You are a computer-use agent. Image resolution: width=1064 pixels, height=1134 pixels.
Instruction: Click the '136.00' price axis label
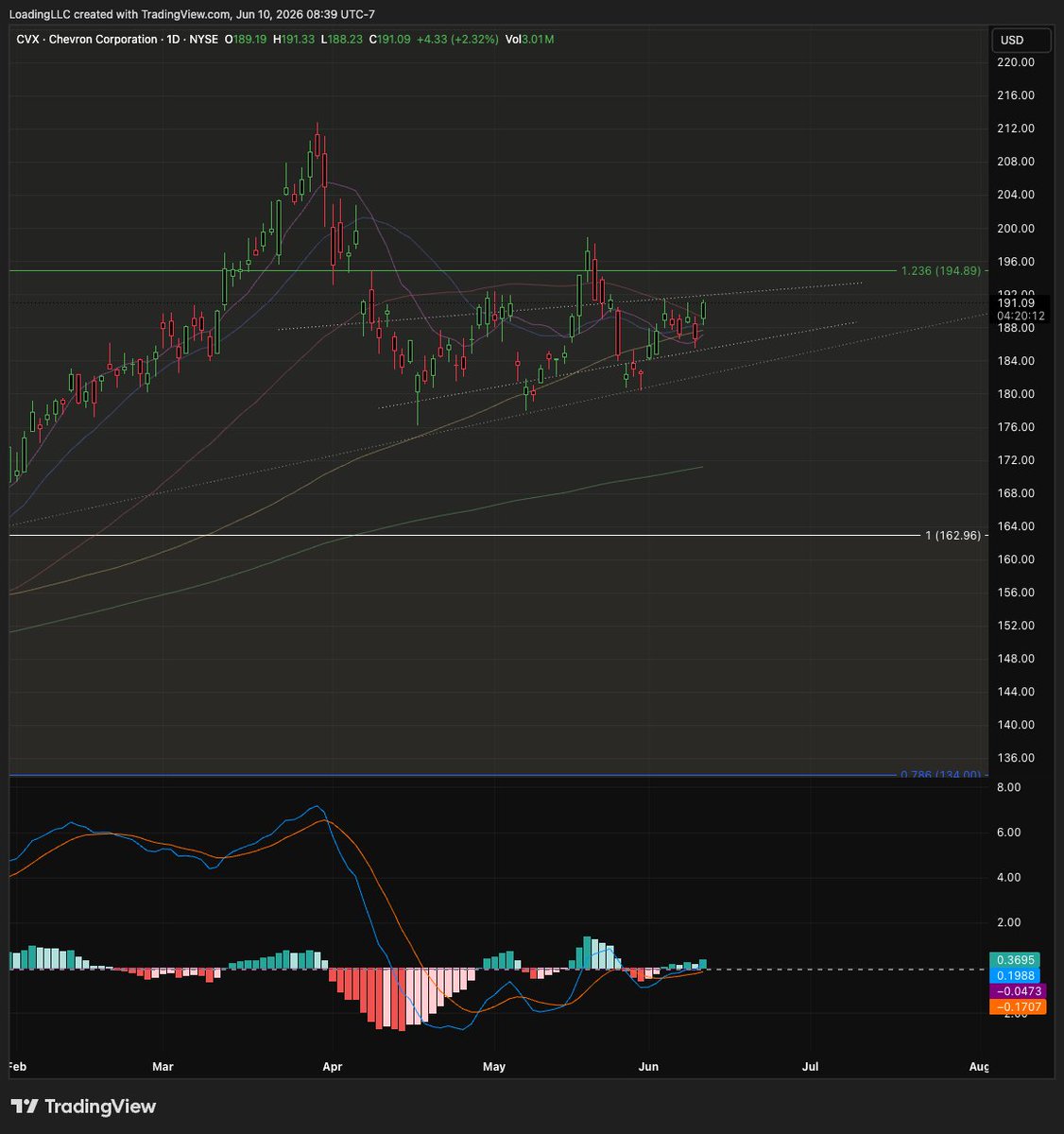click(1016, 758)
